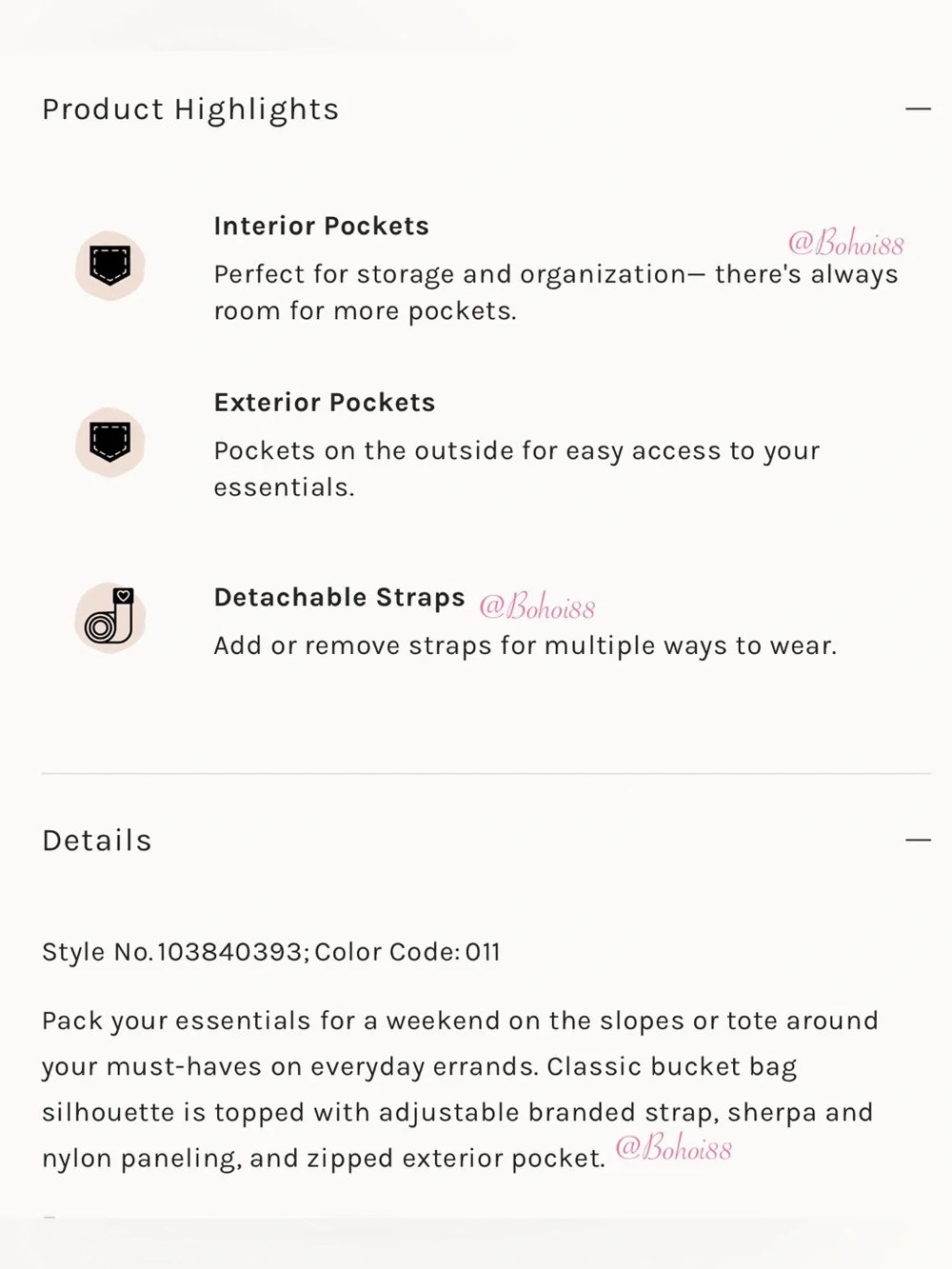Collapse Product Highlights with the minus icon

point(918,109)
